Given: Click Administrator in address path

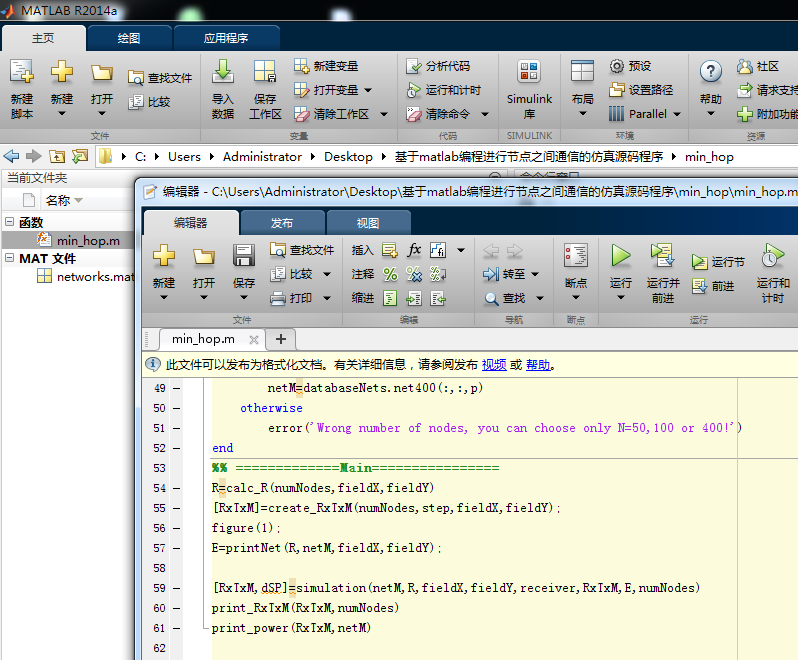Looking at the screenshot, I should (262, 157).
